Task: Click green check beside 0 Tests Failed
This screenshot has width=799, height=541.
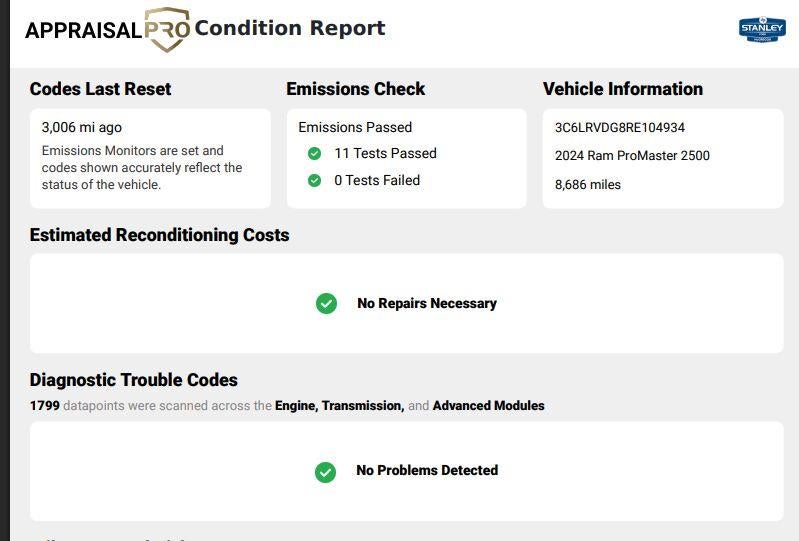Action: (x=314, y=180)
